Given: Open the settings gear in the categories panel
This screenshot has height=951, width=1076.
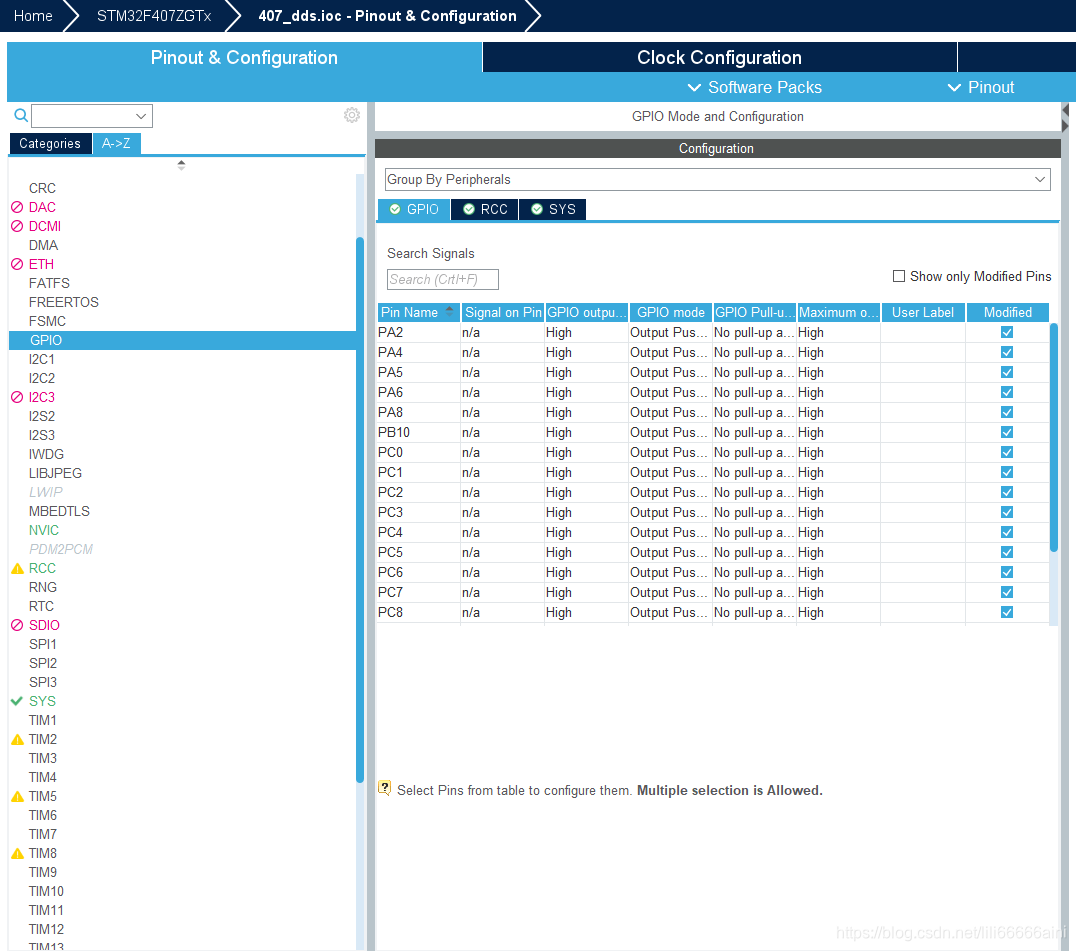Looking at the screenshot, I should pos(351,115).
